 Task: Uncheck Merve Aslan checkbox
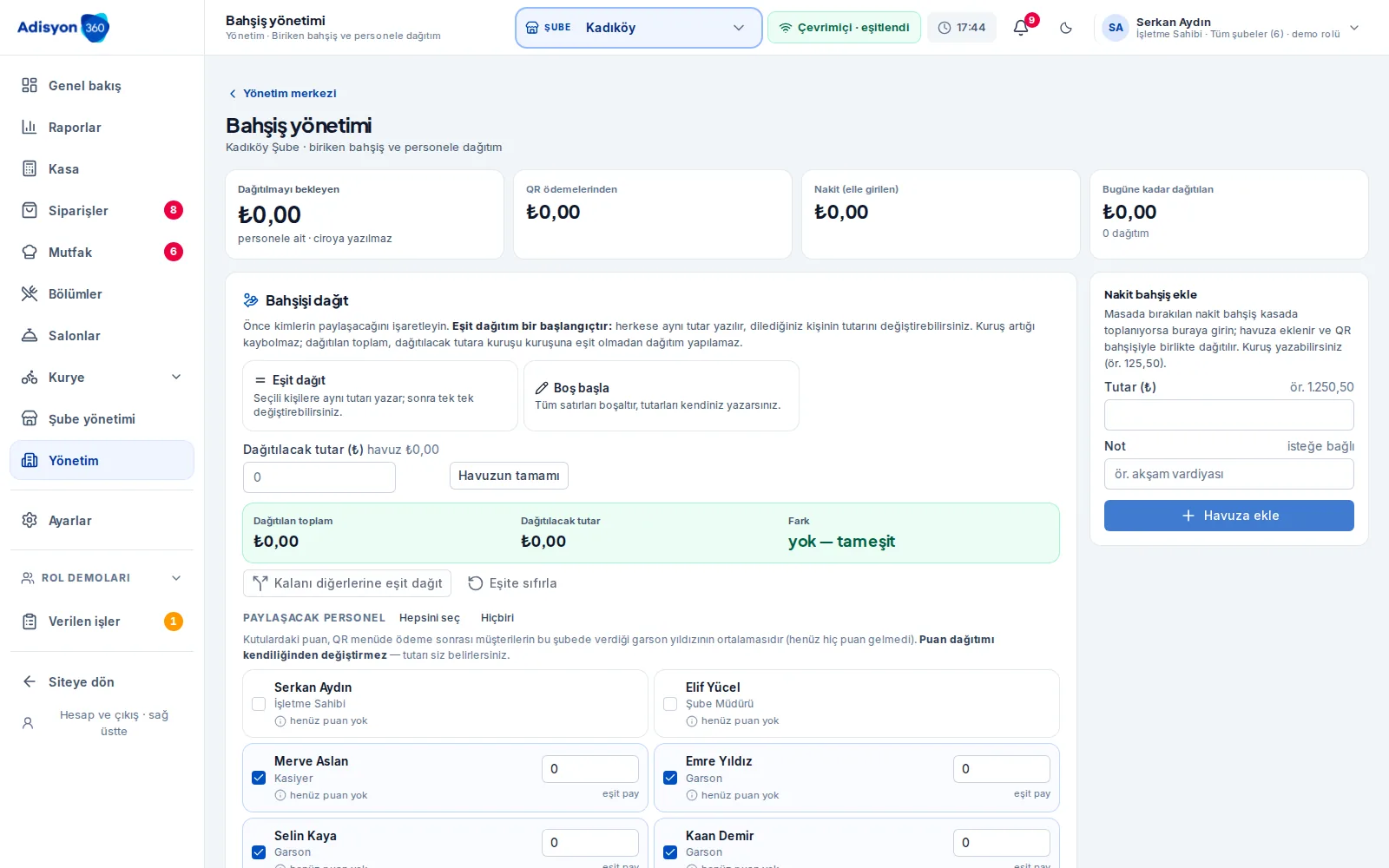click(259, 778)
